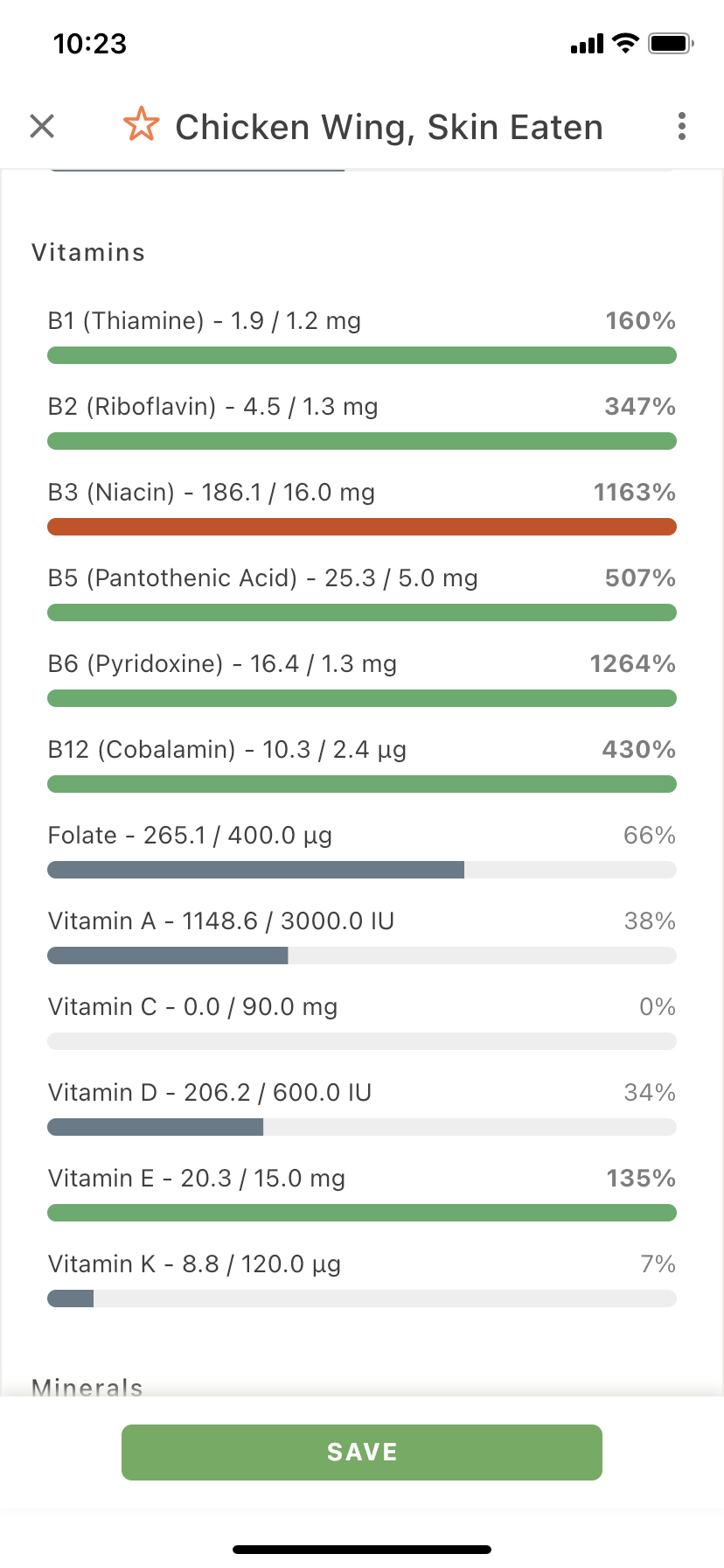
Task: Select the Vitamin A progress bar
Action: [x=362, y=955]
